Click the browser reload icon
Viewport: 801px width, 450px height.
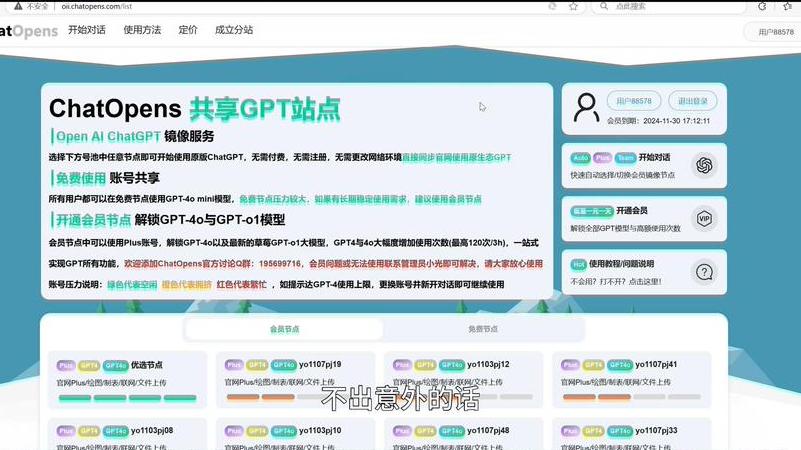pyautogui.click(x=762, y=6)
